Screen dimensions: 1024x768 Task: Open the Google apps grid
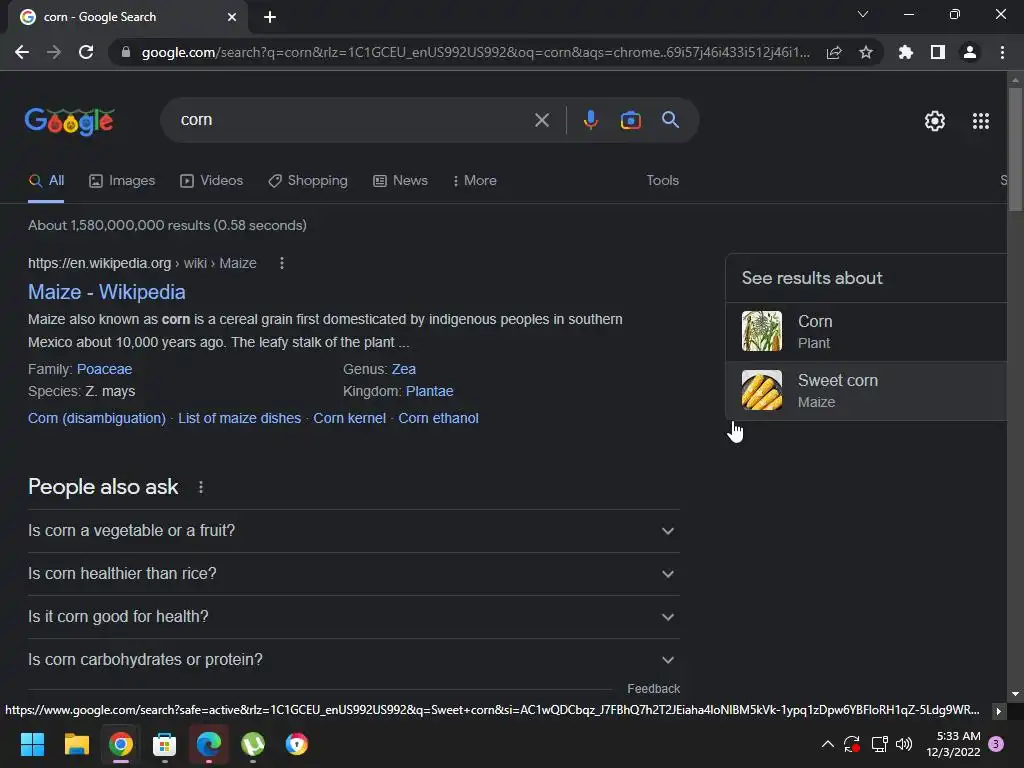point(980,121)
